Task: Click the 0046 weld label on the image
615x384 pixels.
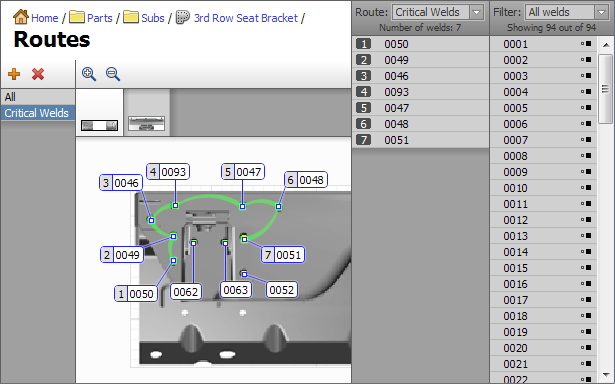Action: coord(121,183)
